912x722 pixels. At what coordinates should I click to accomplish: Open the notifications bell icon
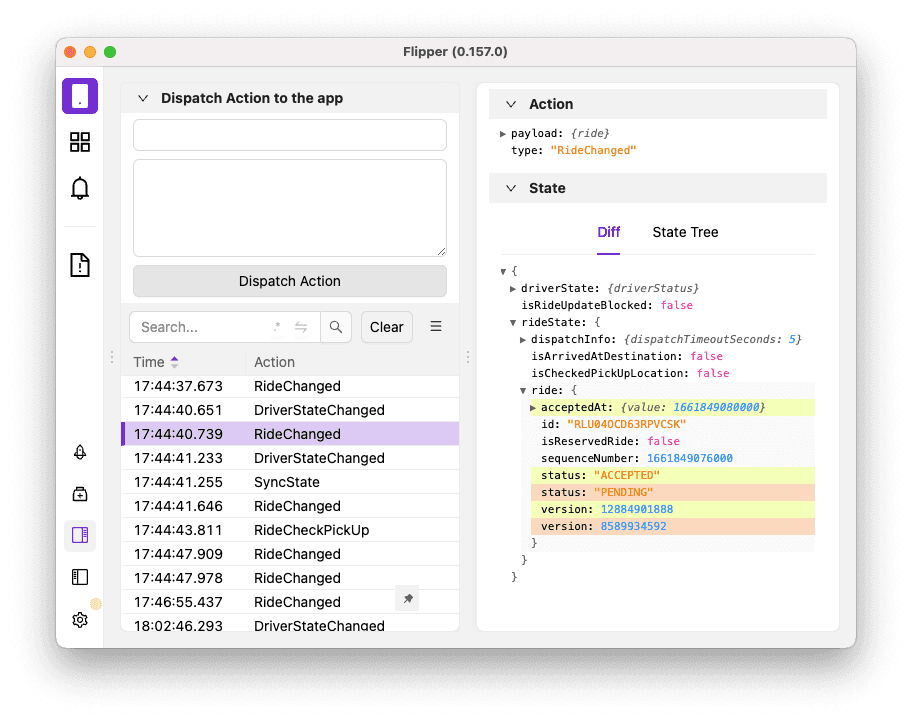click(80, 188)
